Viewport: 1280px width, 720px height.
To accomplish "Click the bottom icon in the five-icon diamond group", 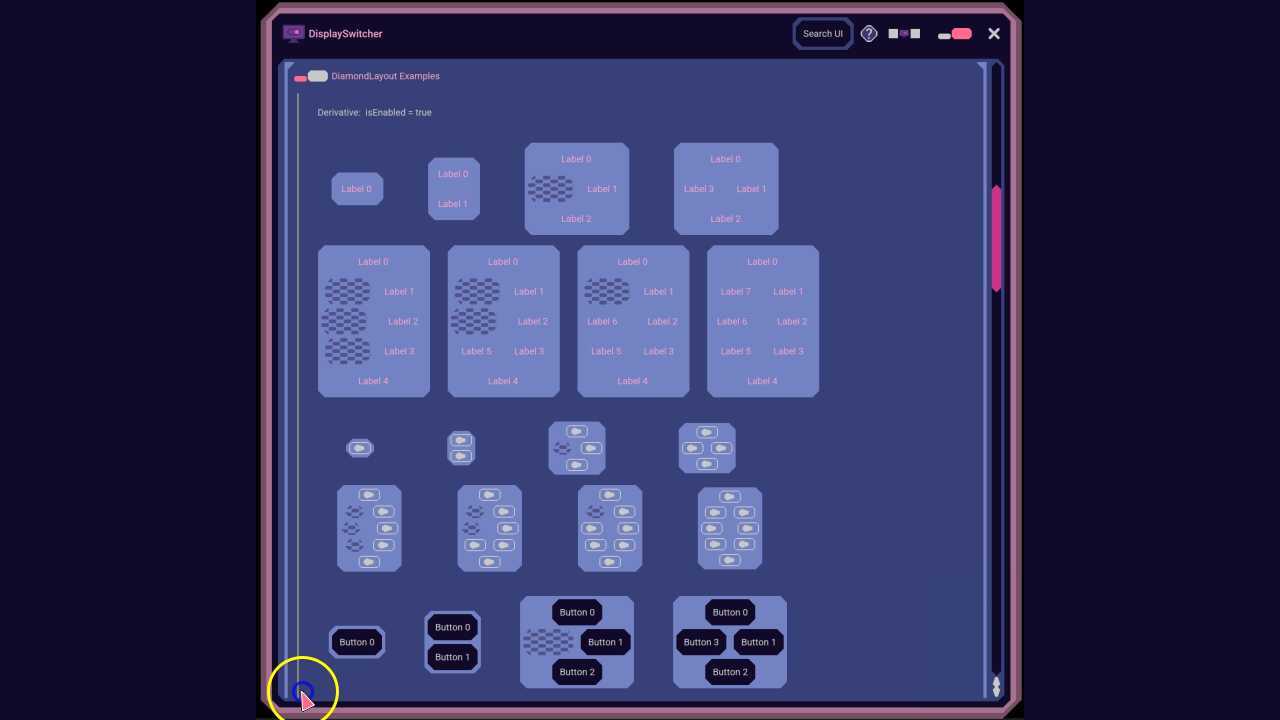I will (x=369, y=562).
